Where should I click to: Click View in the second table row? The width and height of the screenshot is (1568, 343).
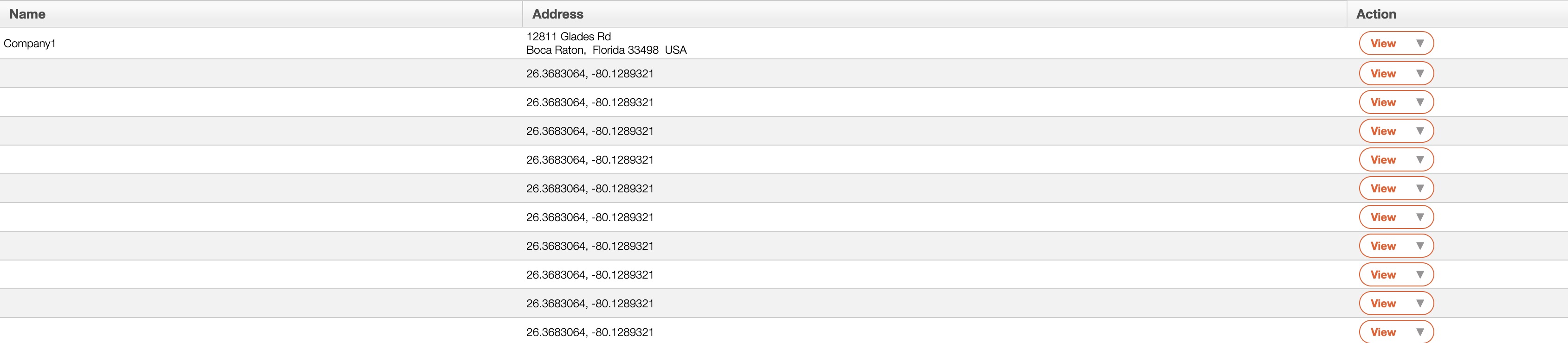coord(1383,74)
